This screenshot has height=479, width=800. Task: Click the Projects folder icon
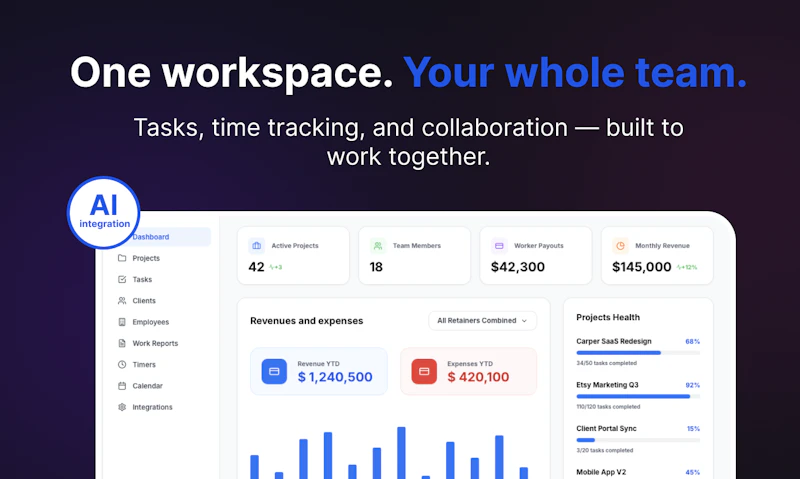click(122, 258)
